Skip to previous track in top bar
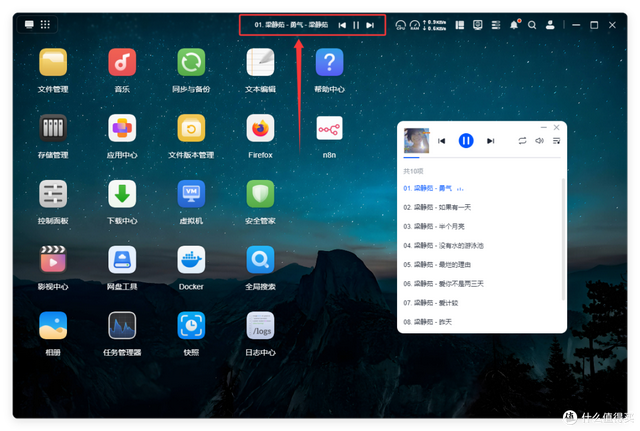The width and height of the screenshot is (640, 431). (342, 25)
